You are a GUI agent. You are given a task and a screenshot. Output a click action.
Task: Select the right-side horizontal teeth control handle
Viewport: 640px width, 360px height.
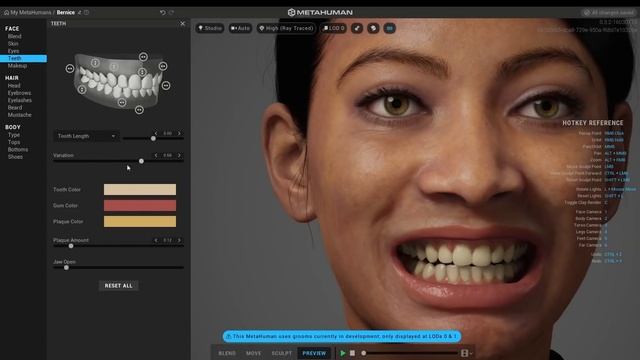click(166, 85)
